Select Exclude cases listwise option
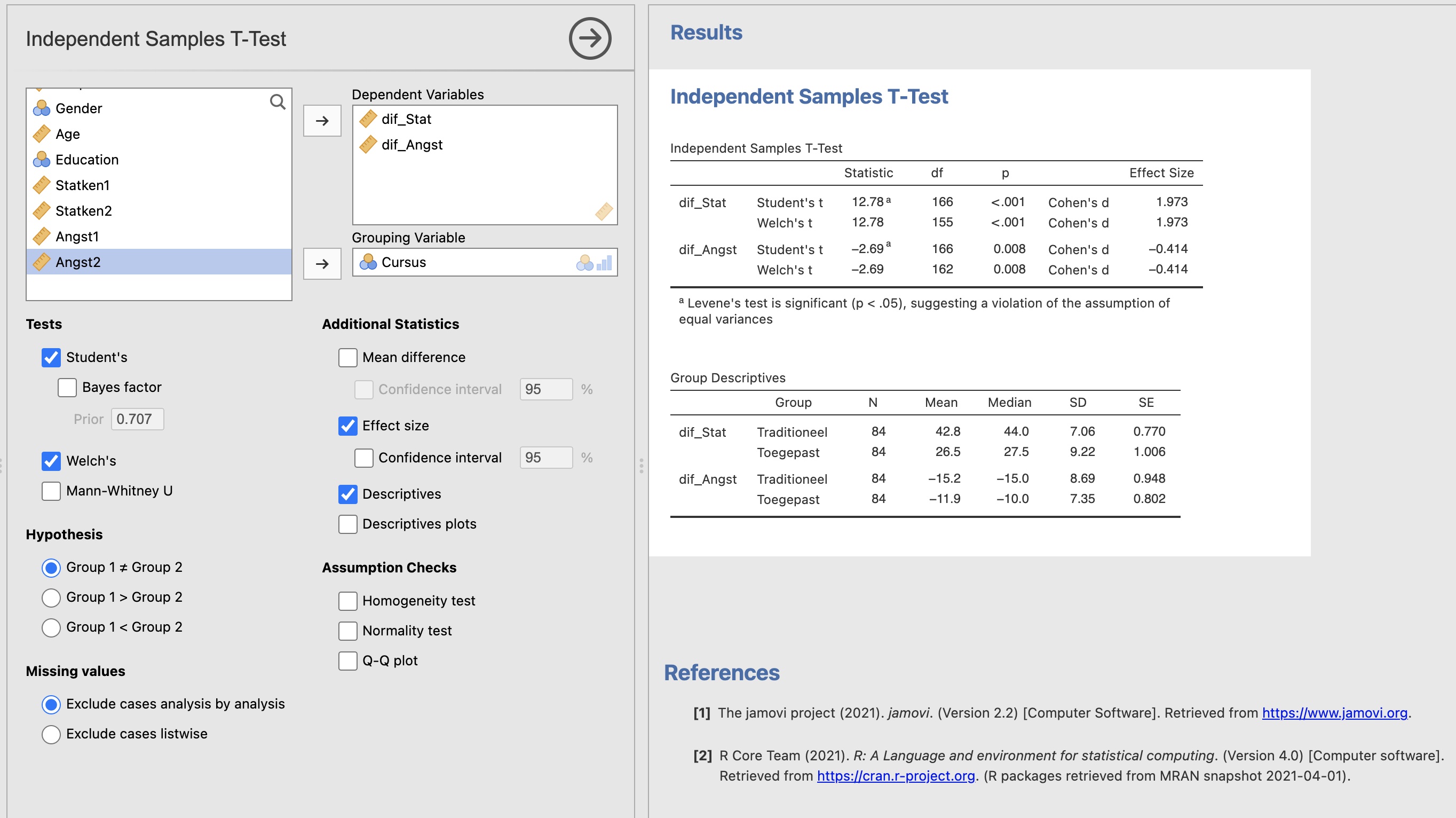The width and height of the screenshot is (1456, 818). 51,734
